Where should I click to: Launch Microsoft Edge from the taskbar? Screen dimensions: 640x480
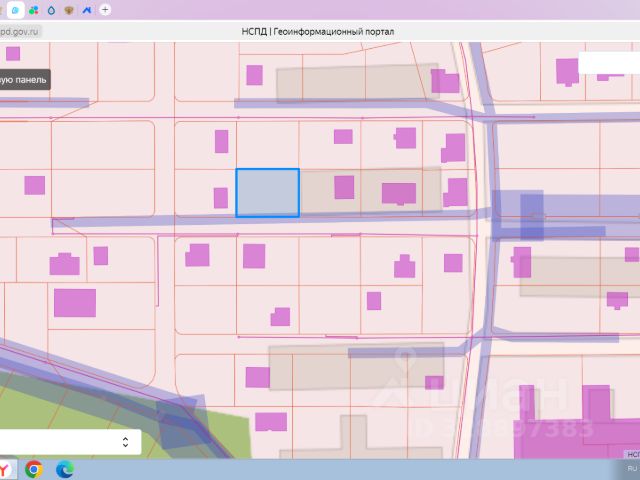click(x=64, y=469)
